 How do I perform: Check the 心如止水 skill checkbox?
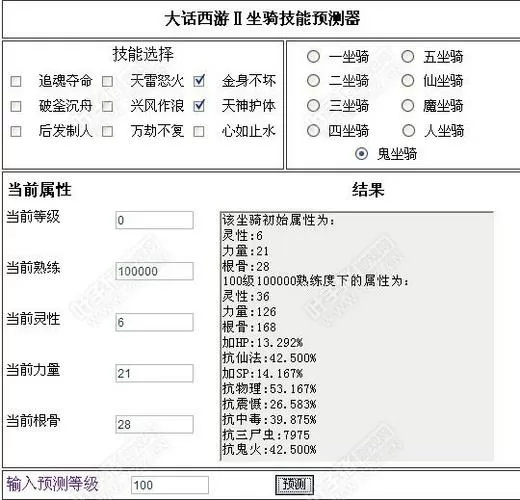199,131
